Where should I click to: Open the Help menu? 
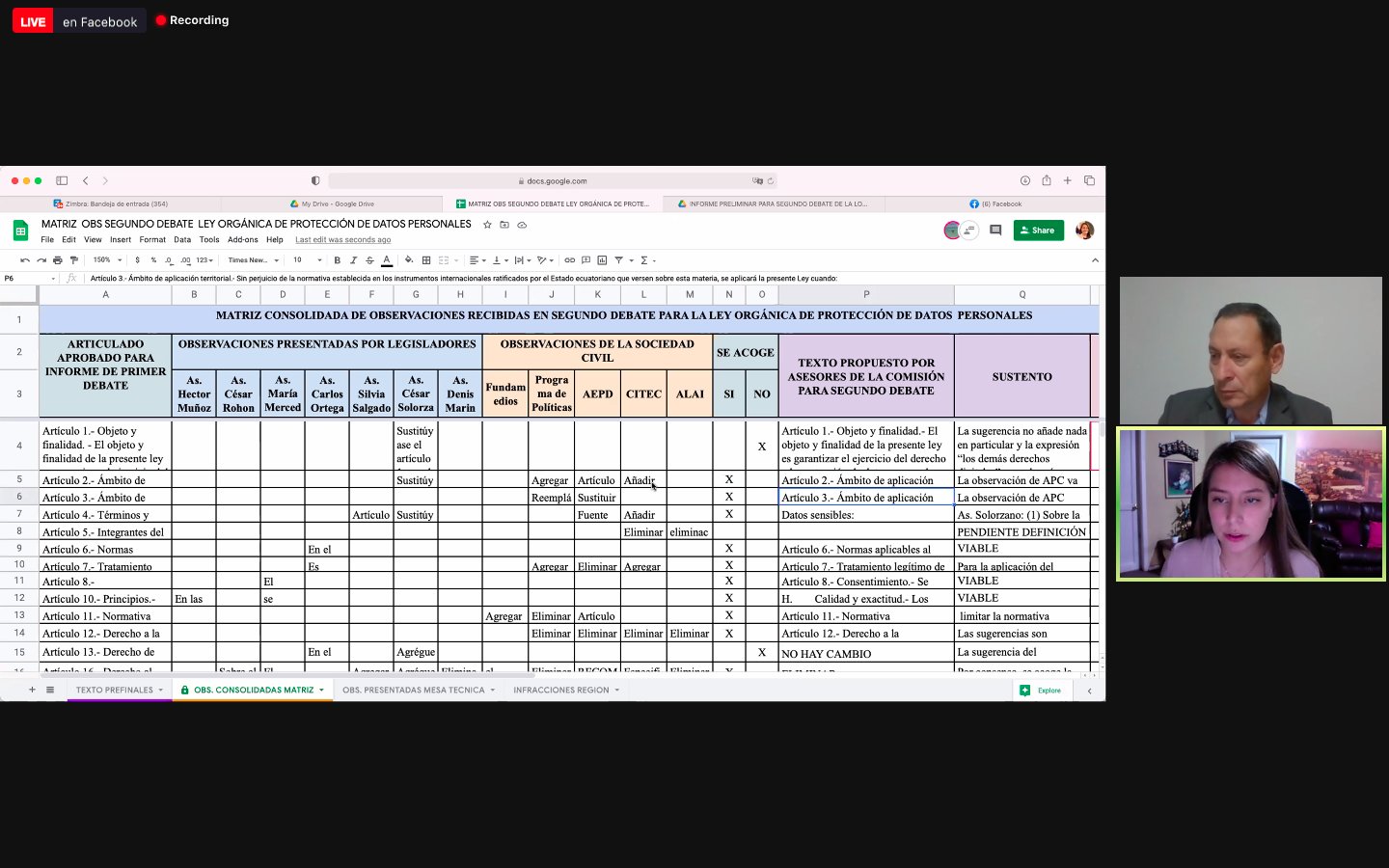pyautogui.click(x=275, y=239)
